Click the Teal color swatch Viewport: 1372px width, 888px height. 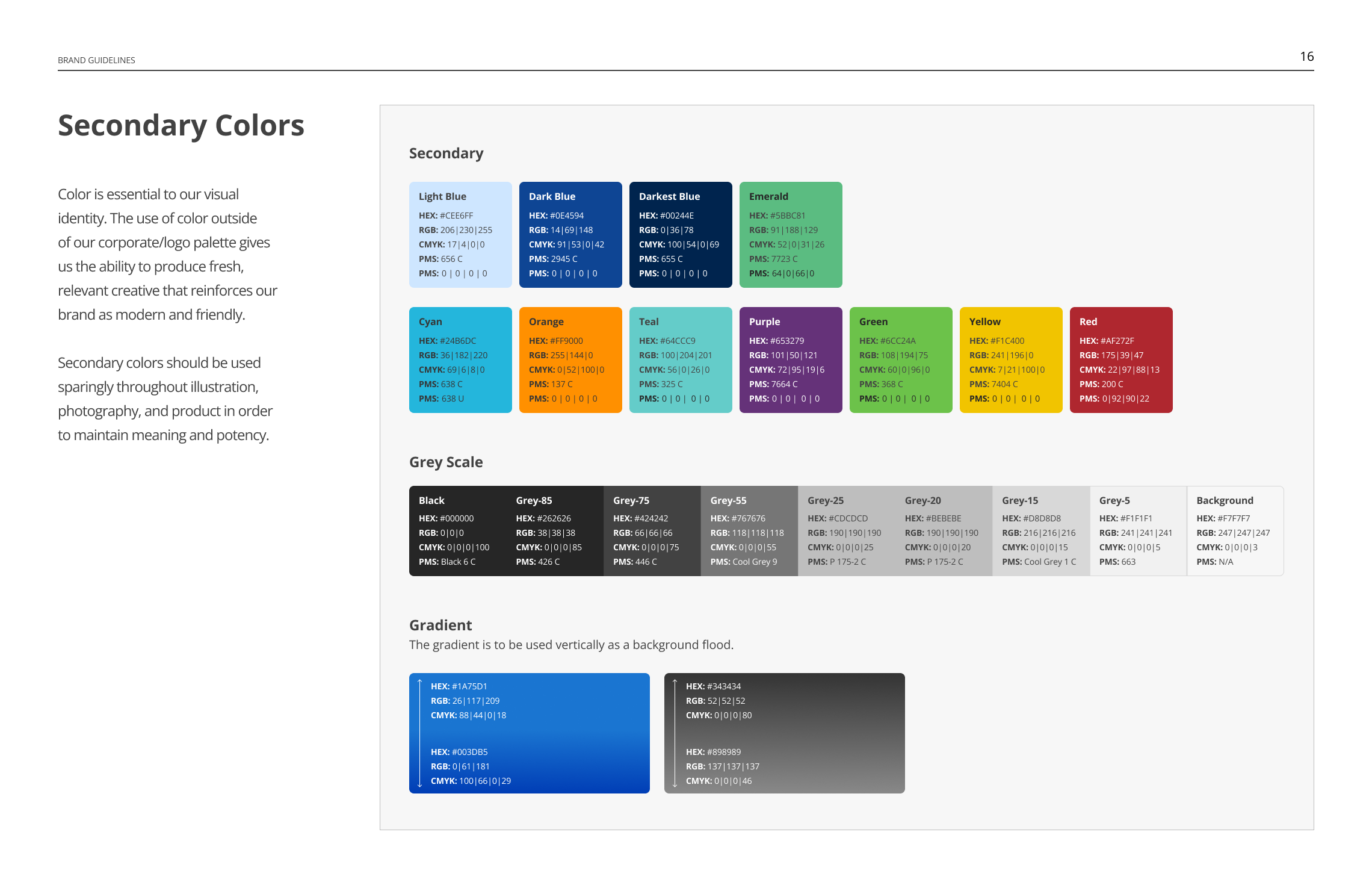681,360
